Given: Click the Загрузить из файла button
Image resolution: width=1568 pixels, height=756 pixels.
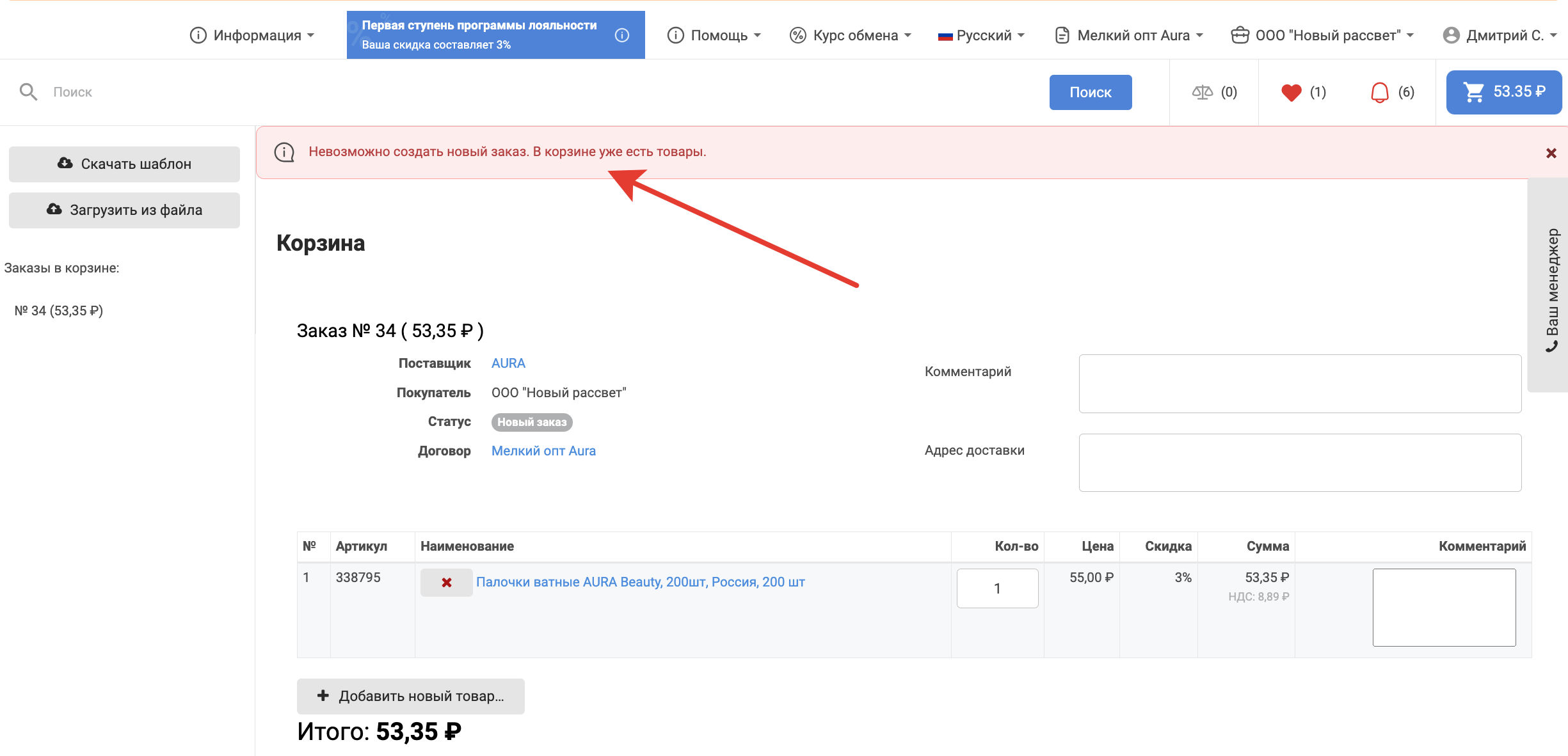Looking at the screenshot, I should [x=124, y=210].
